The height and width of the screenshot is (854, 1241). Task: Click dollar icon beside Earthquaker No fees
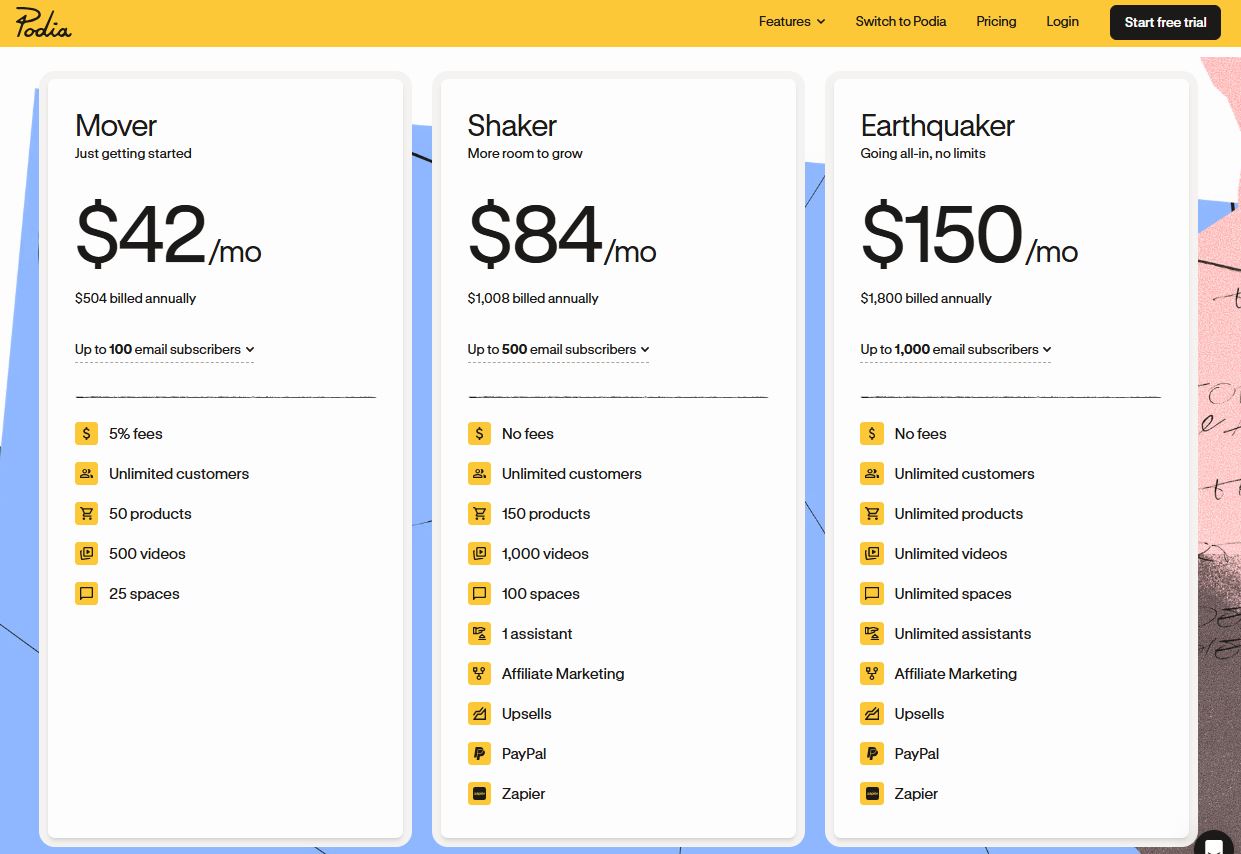tap(872, 434)
